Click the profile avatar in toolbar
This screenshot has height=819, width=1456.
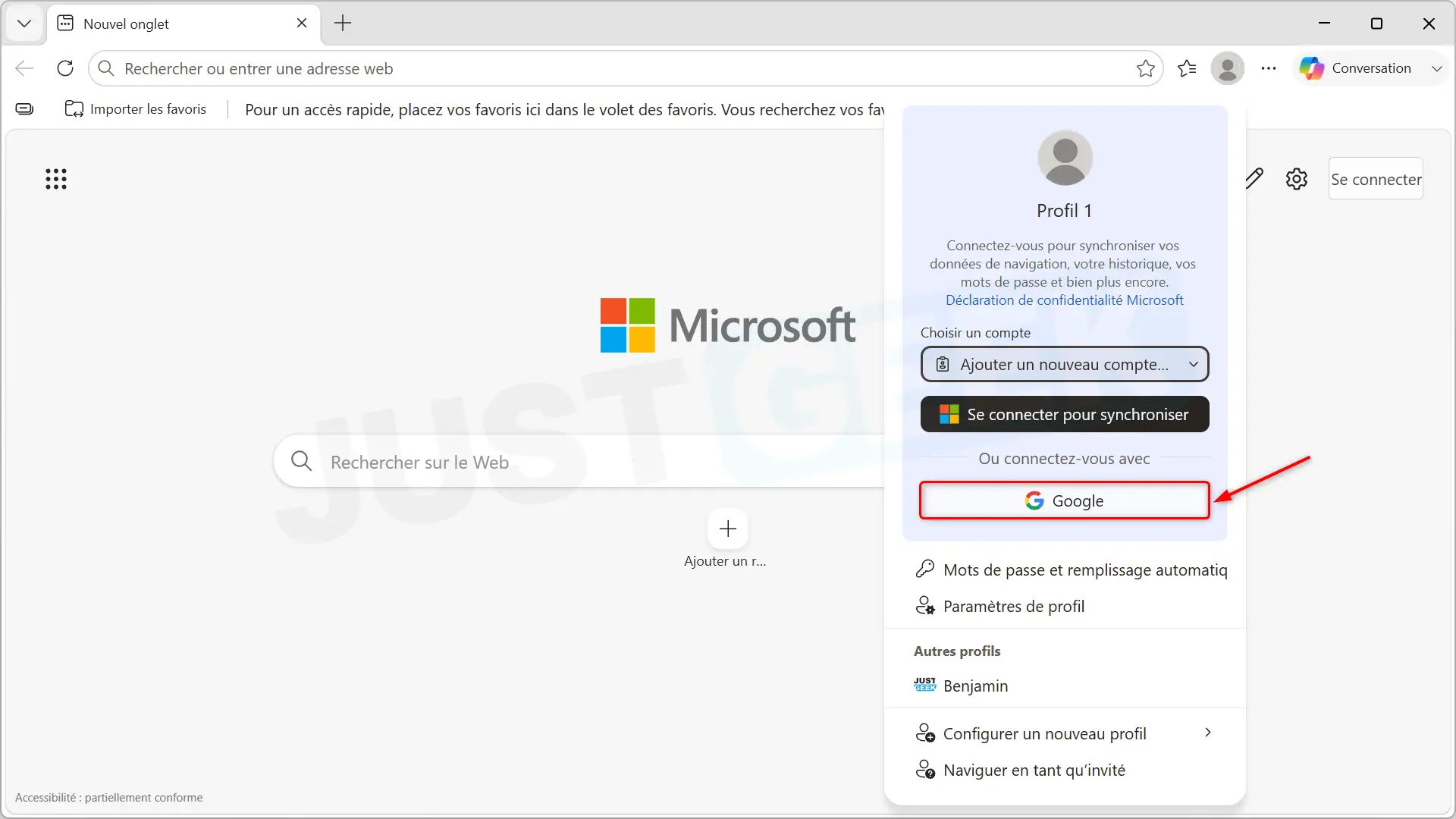click(1228, 68)
